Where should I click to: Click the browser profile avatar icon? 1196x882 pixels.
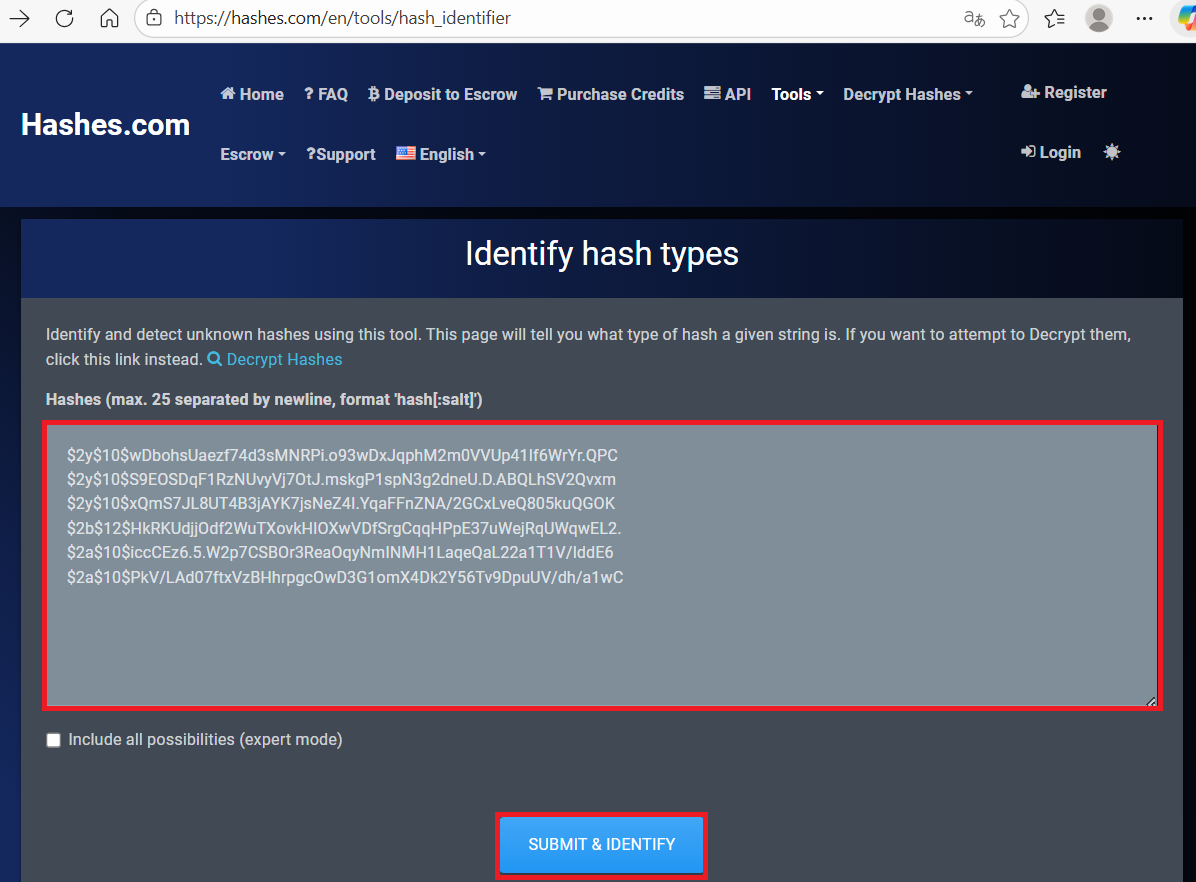[x=1099, y=18]
